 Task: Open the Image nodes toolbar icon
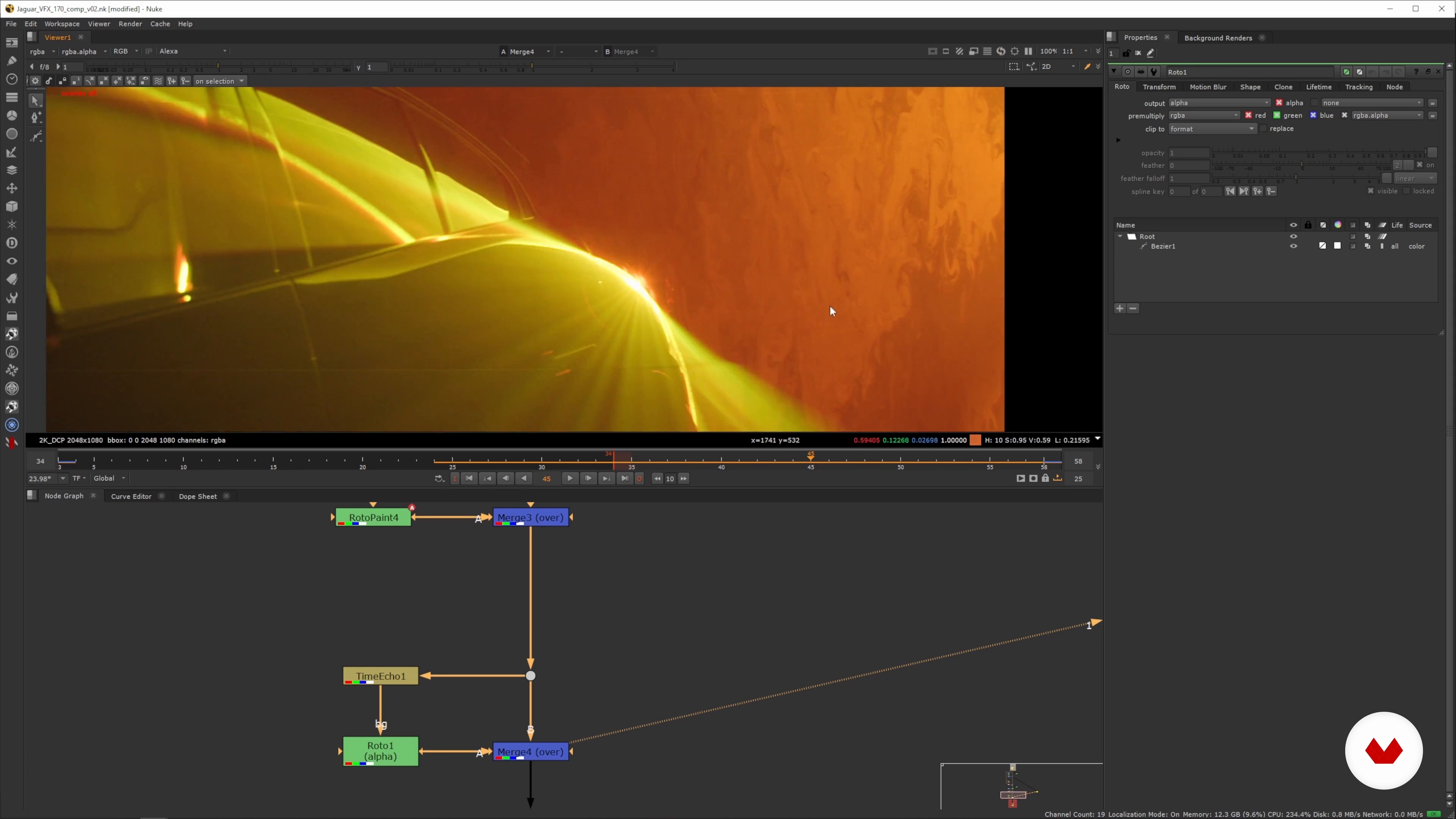pos(11,42)
